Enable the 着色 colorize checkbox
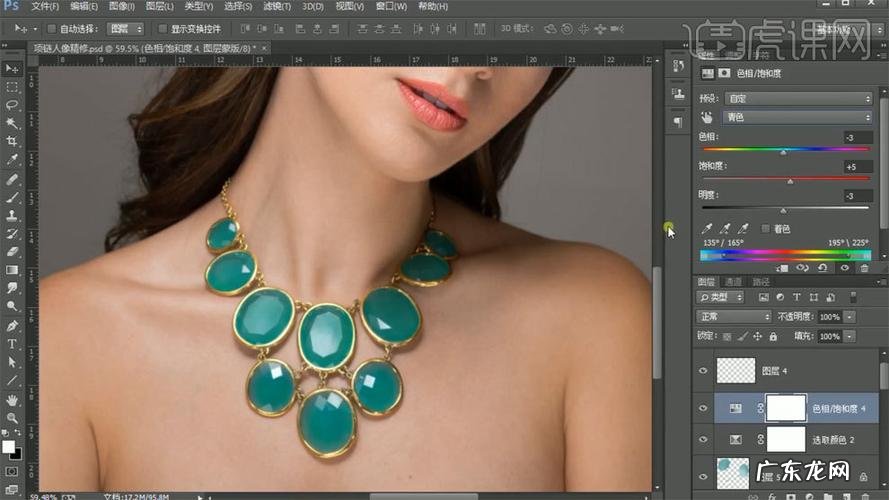Image resolution: width=889 pixels, height=500 pixels. [x=765, y=229]
